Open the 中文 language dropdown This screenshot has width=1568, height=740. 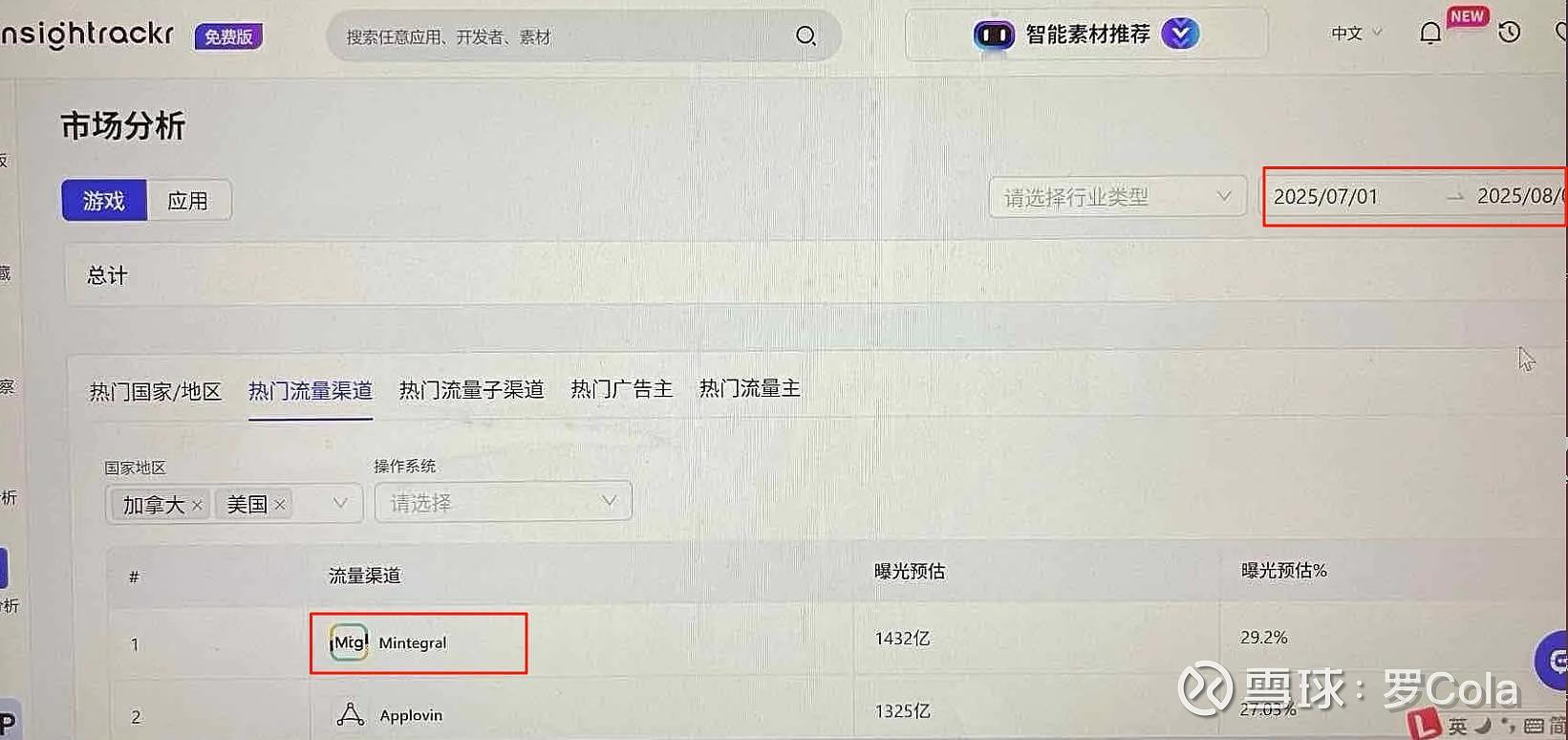1357,33
